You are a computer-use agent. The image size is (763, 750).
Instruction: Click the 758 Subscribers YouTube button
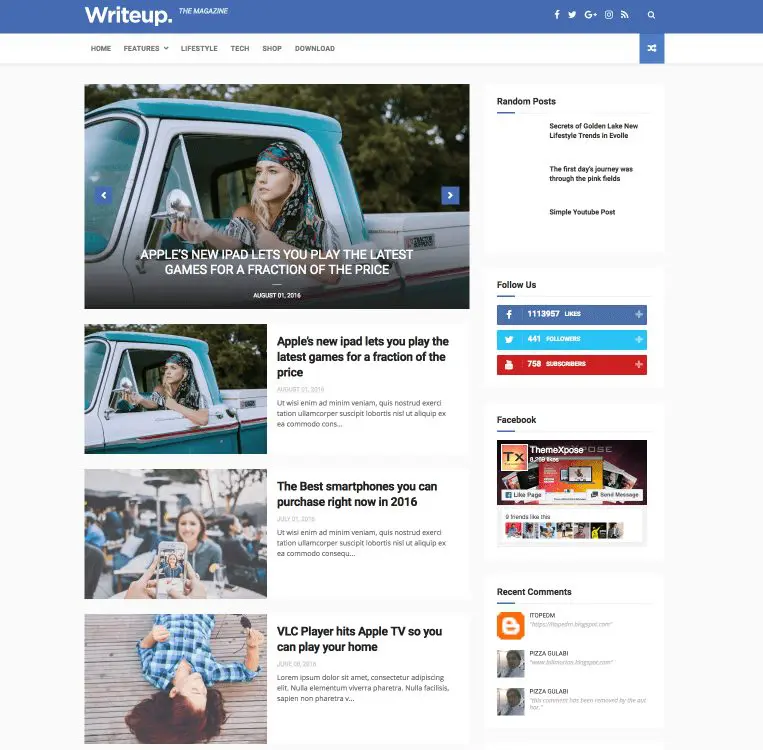click(x=572, y=365)
